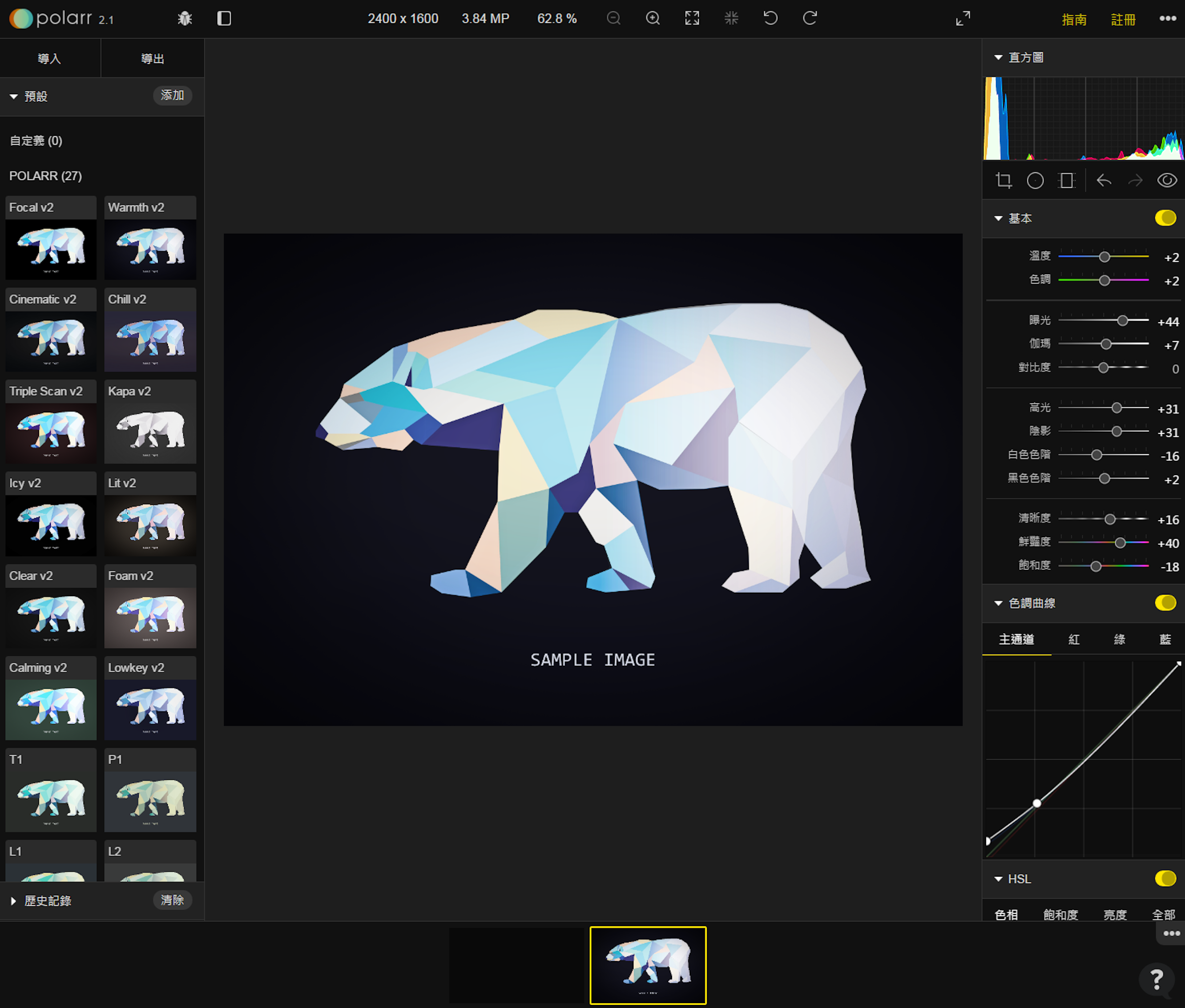Undo the last edit with the back arrow
The height and width of the screenshot is (1008, 1185).
tap(1104, 181)
